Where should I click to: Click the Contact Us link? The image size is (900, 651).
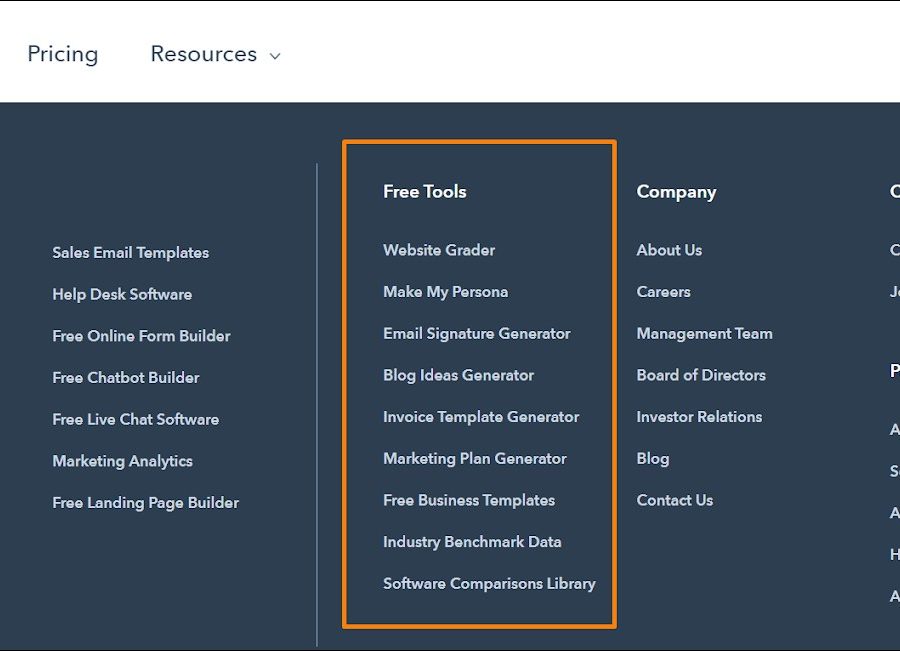click(674, 500)
